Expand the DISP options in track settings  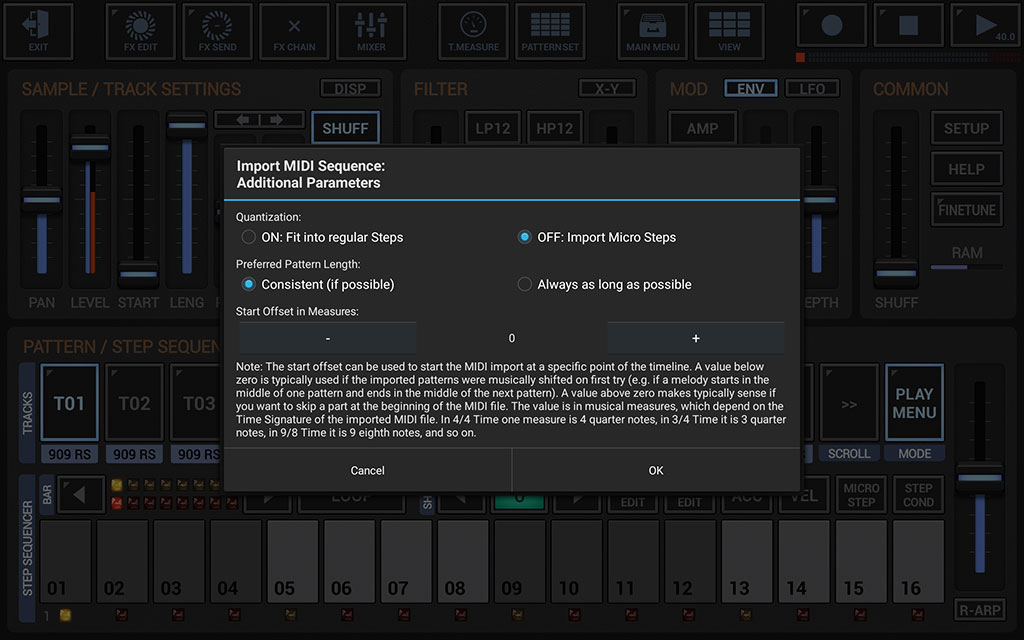coord(350,88)
